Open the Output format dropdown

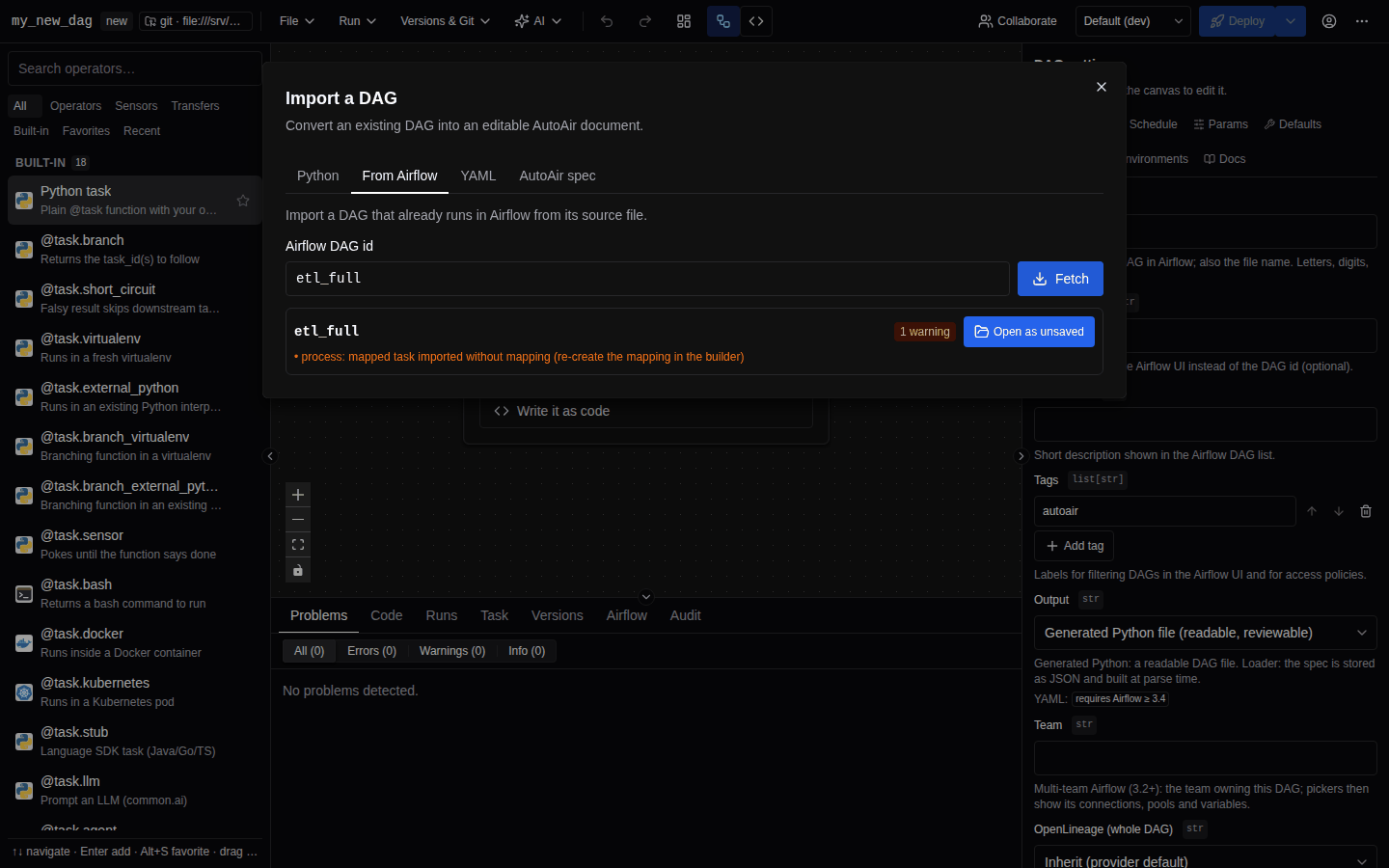tap(1206, 633)
